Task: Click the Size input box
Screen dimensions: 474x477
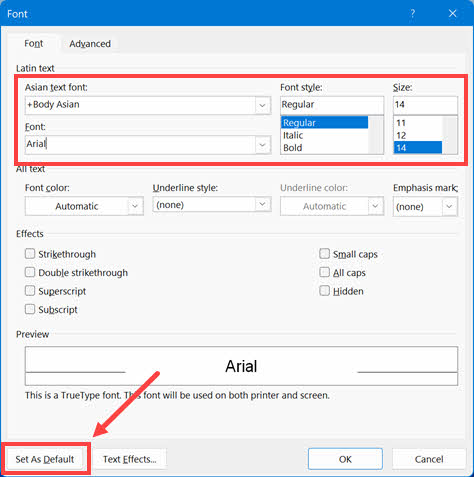Action: [x=425, y=105]
